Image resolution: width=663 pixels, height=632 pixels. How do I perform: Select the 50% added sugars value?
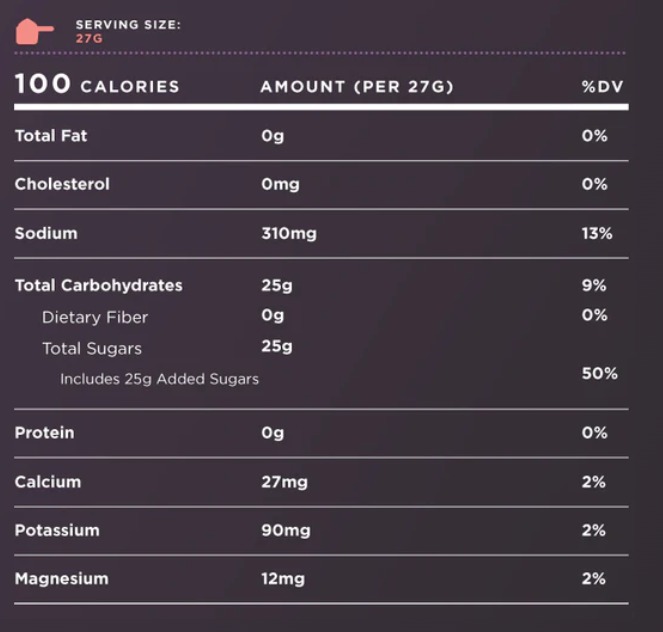(x=600, y=373)
